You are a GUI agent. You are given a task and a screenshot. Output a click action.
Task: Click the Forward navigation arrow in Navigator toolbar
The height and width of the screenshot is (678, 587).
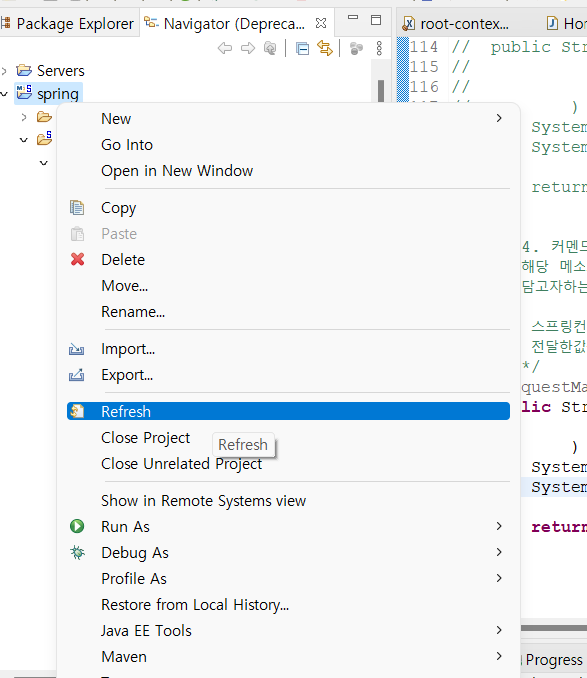248,48
